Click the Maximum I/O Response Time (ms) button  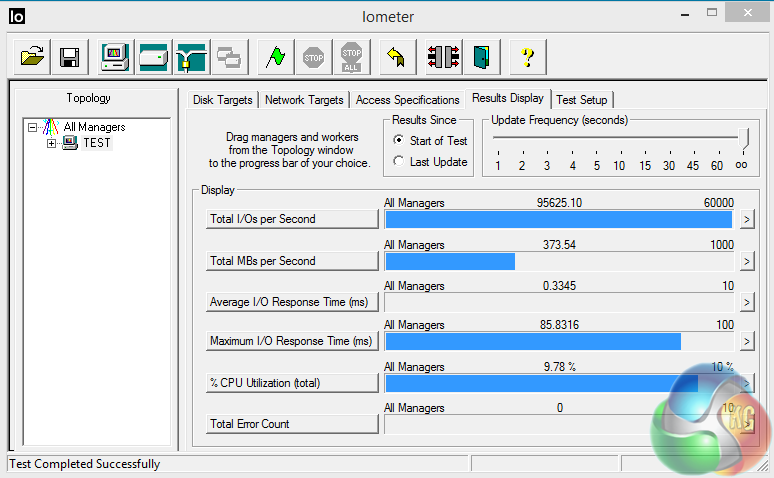(292, 341)
